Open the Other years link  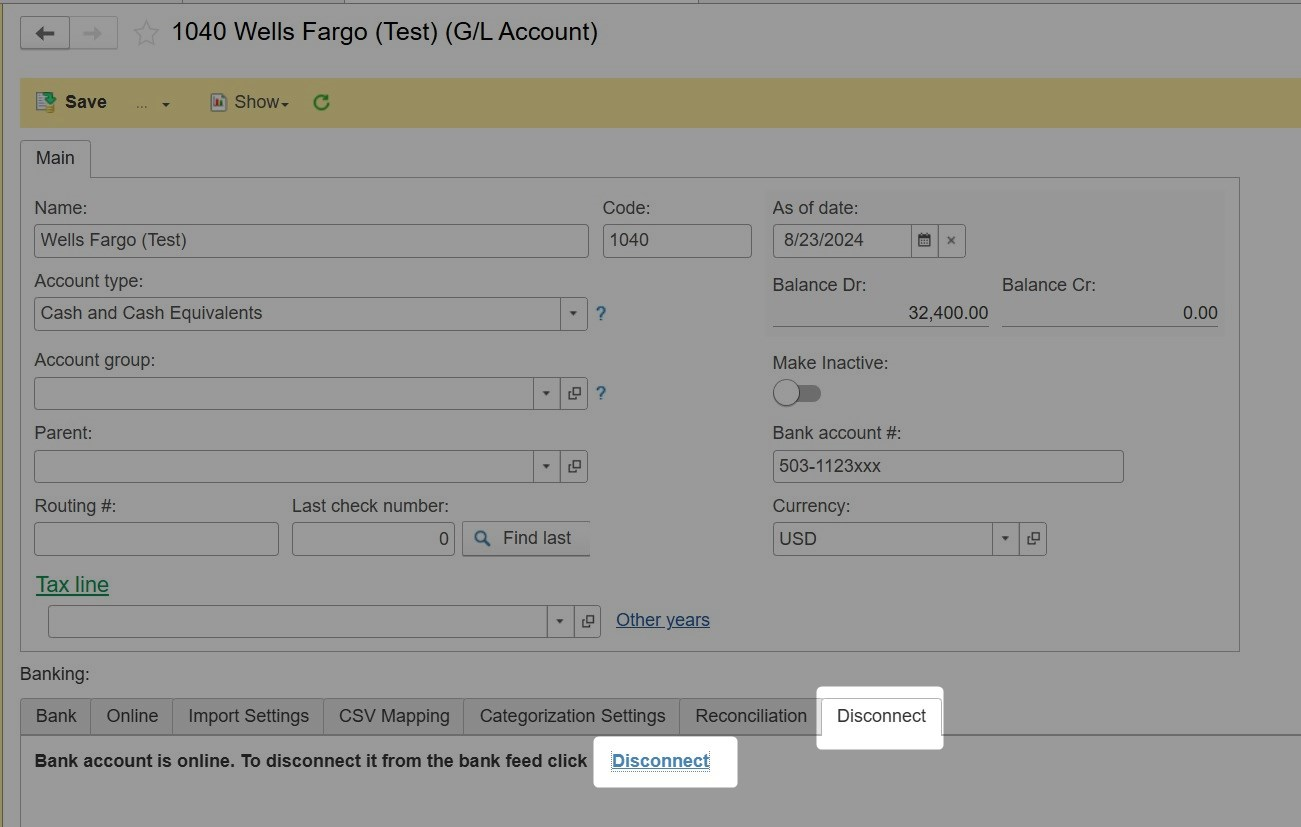click(663, 620)
